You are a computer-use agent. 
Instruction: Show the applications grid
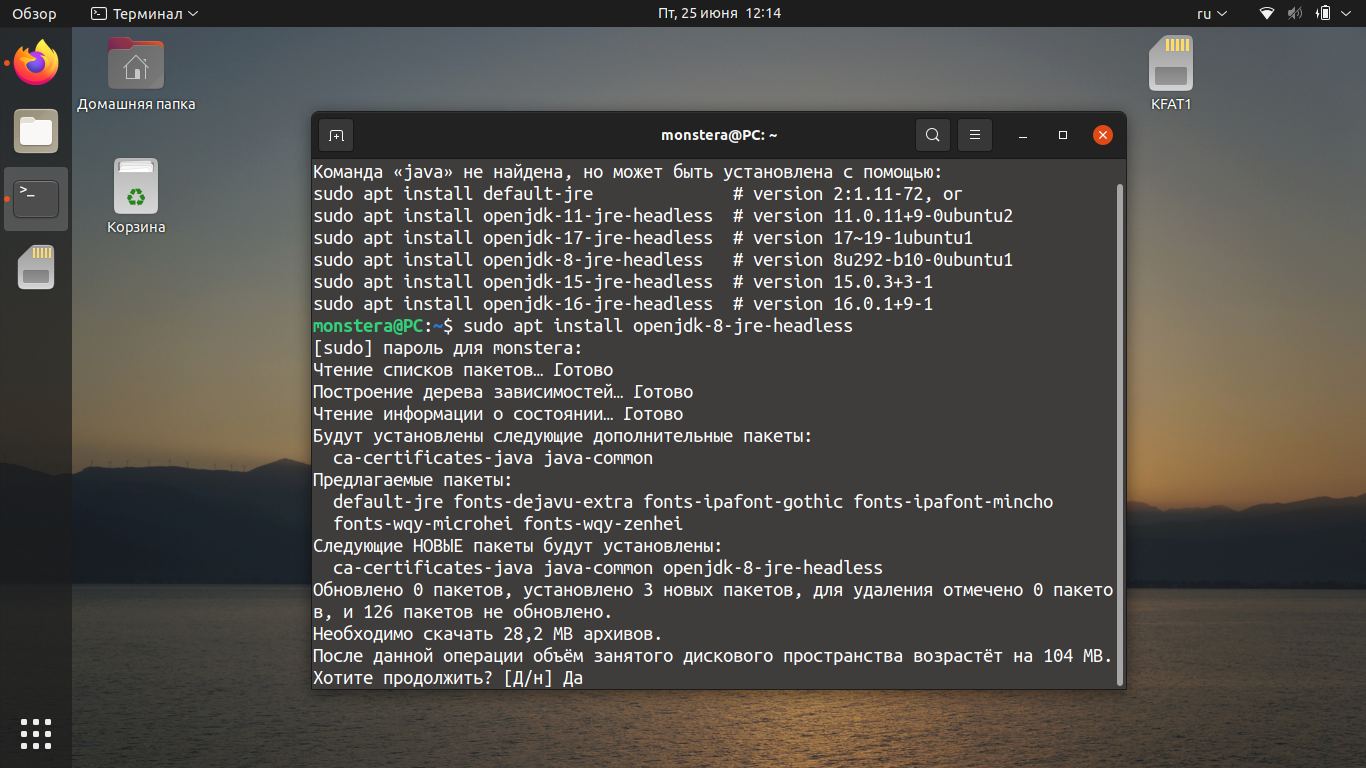[36, 733]
